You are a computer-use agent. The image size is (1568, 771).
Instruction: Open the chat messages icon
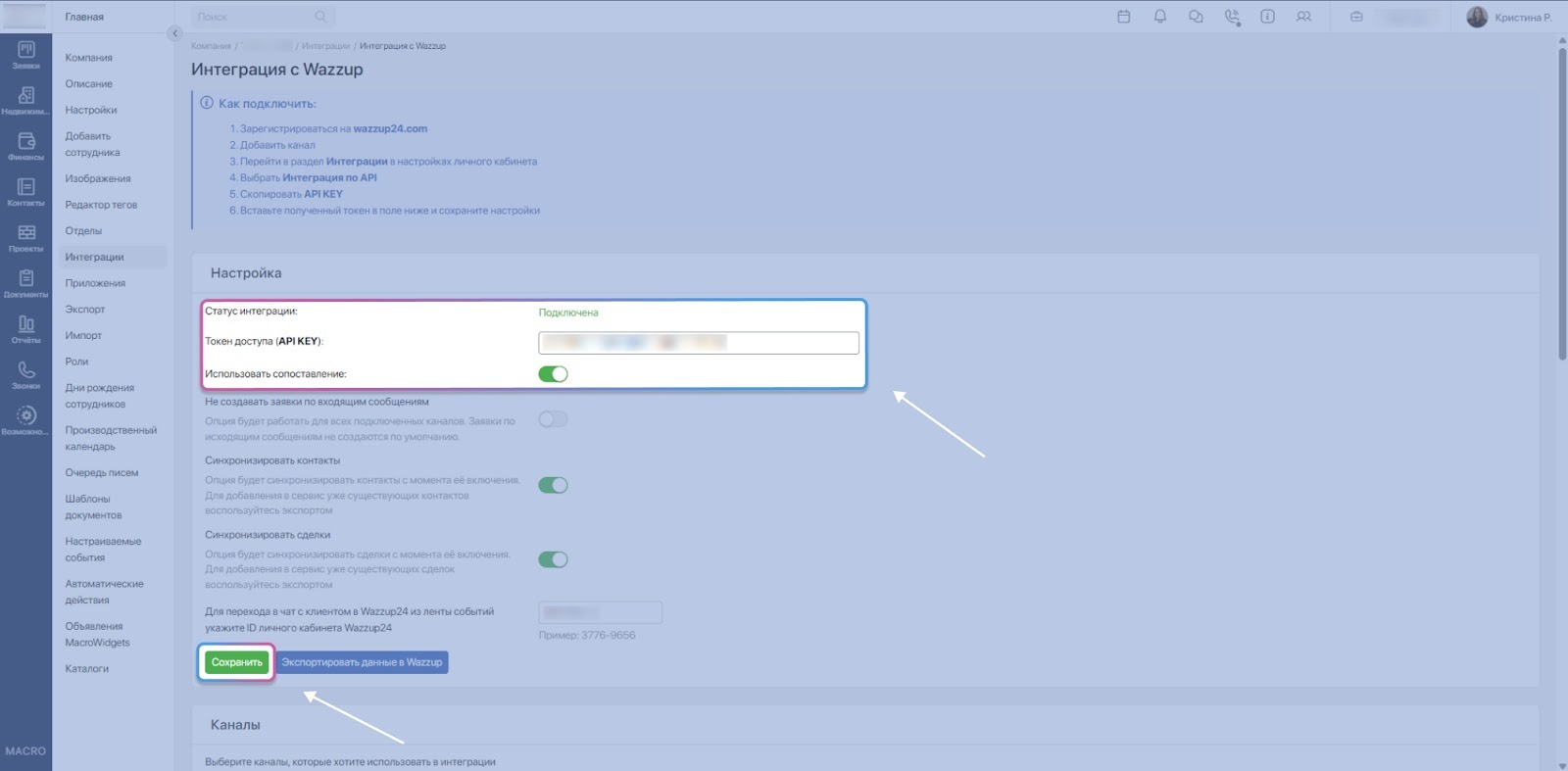(x=1196, y=17)
